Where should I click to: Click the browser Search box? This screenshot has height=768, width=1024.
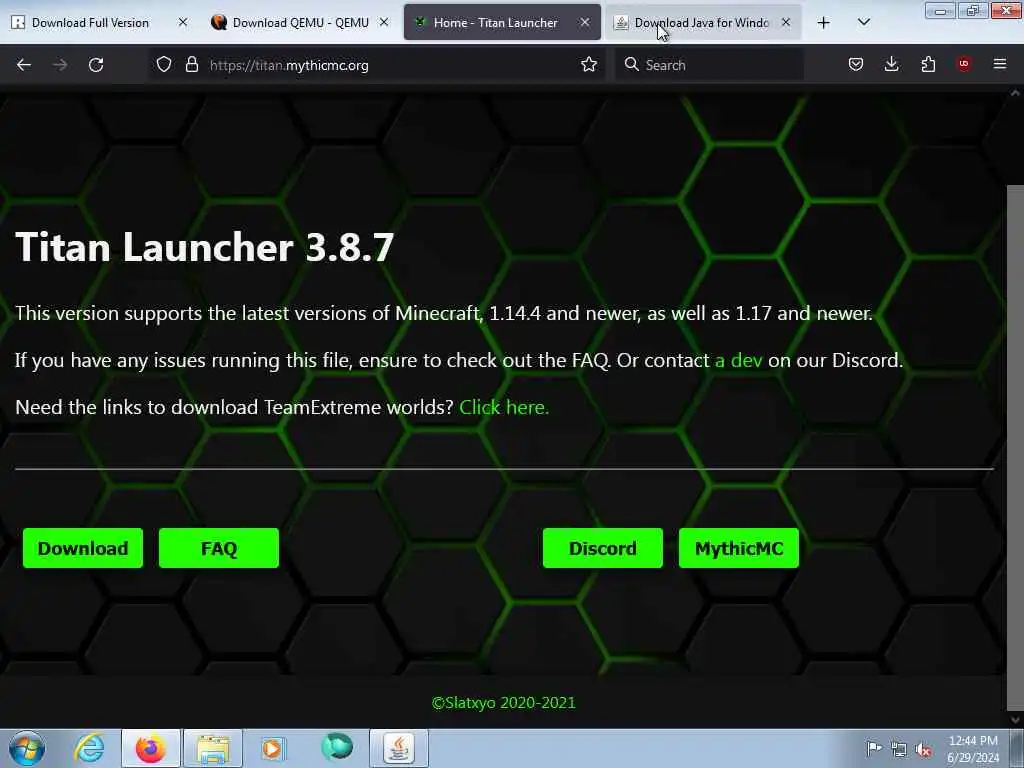(709, 65)
